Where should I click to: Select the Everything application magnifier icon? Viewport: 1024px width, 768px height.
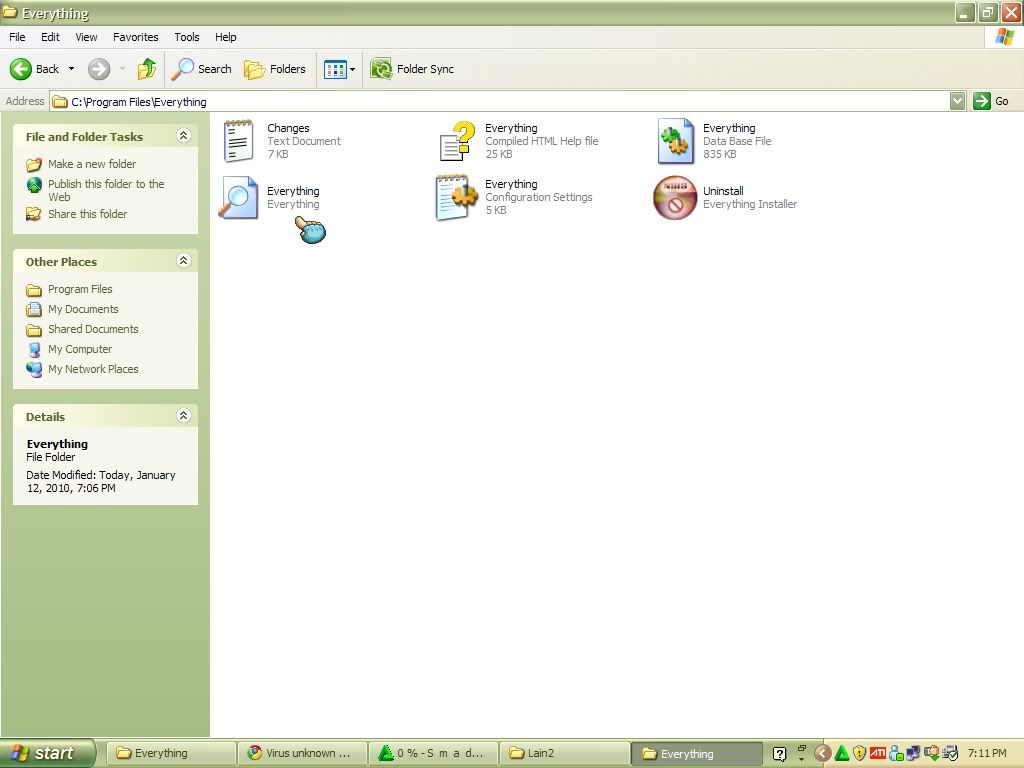coord(238,197)
